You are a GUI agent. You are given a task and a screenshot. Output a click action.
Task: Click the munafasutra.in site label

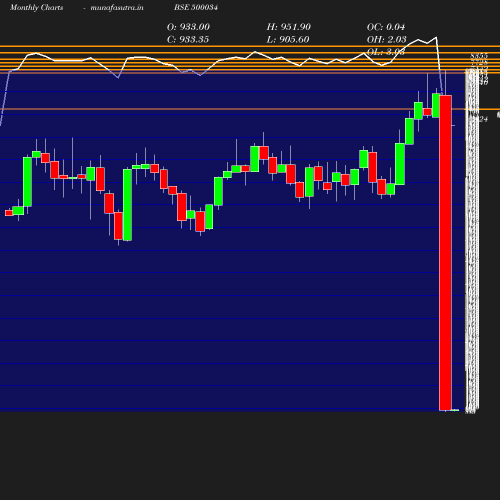coord(117,7)
